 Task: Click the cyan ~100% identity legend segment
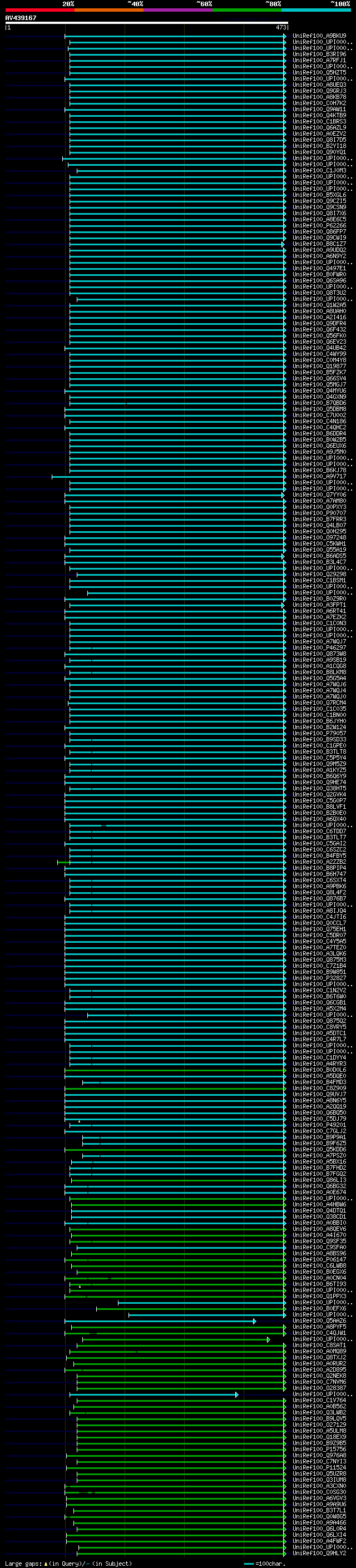316,10
